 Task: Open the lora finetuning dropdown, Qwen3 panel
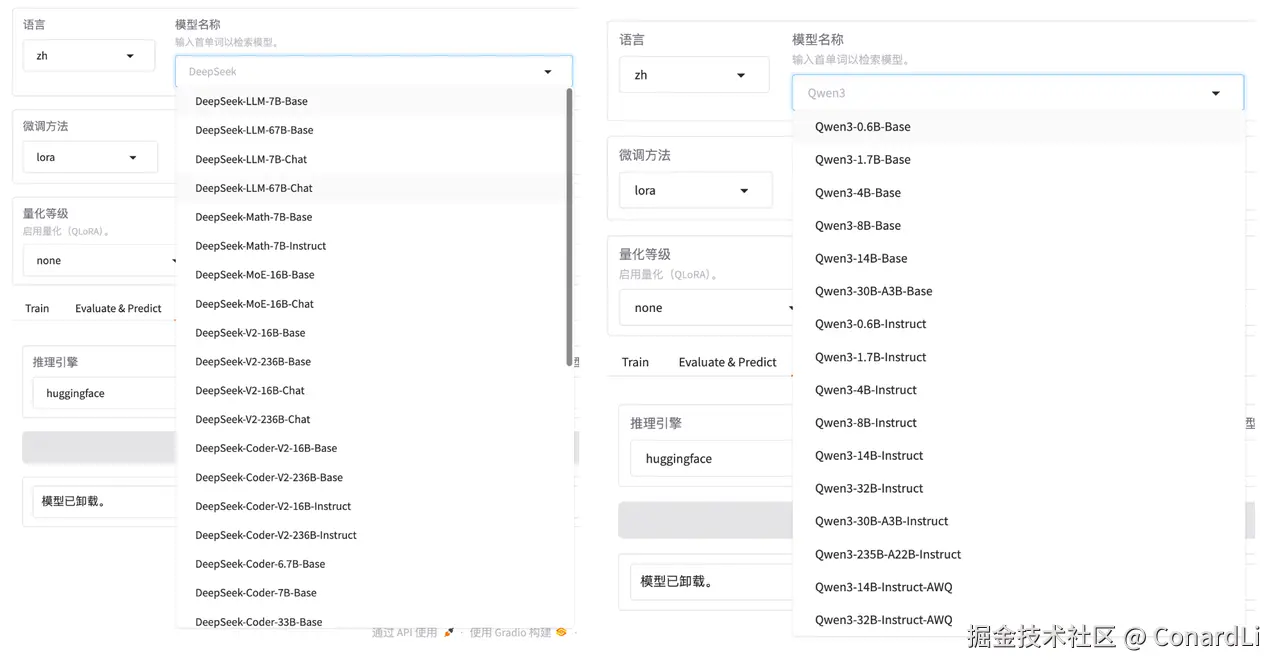695,190
